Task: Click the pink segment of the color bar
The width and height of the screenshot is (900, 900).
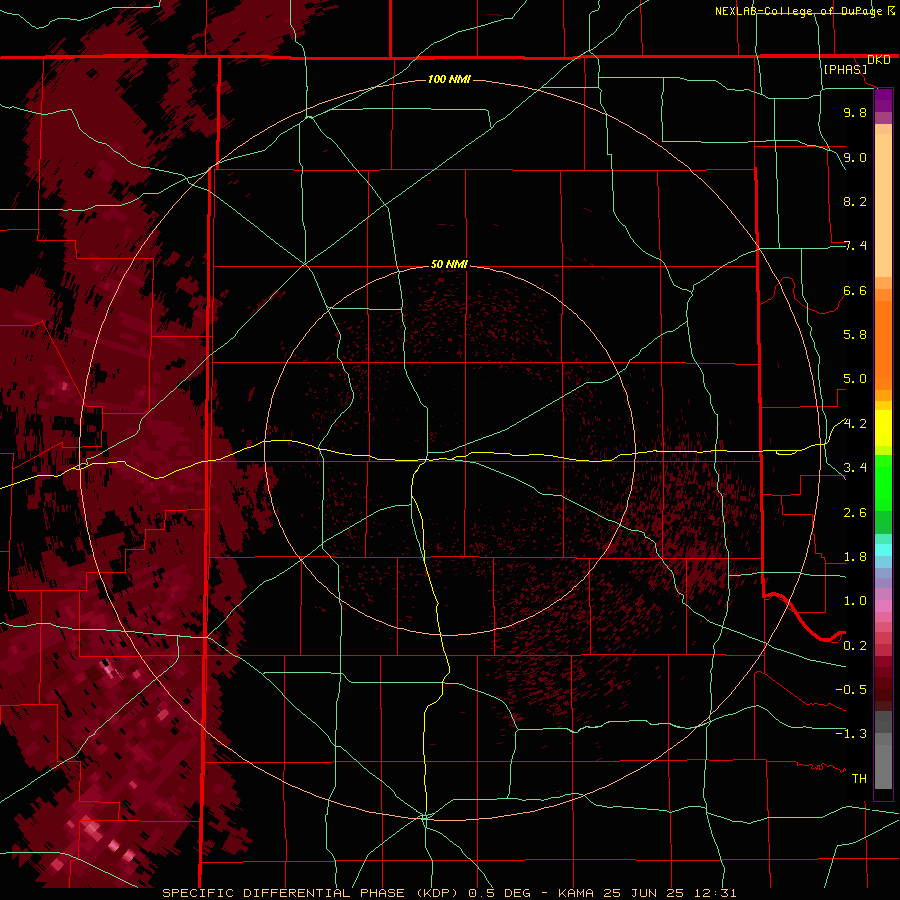Action: [x=883, y=606]
